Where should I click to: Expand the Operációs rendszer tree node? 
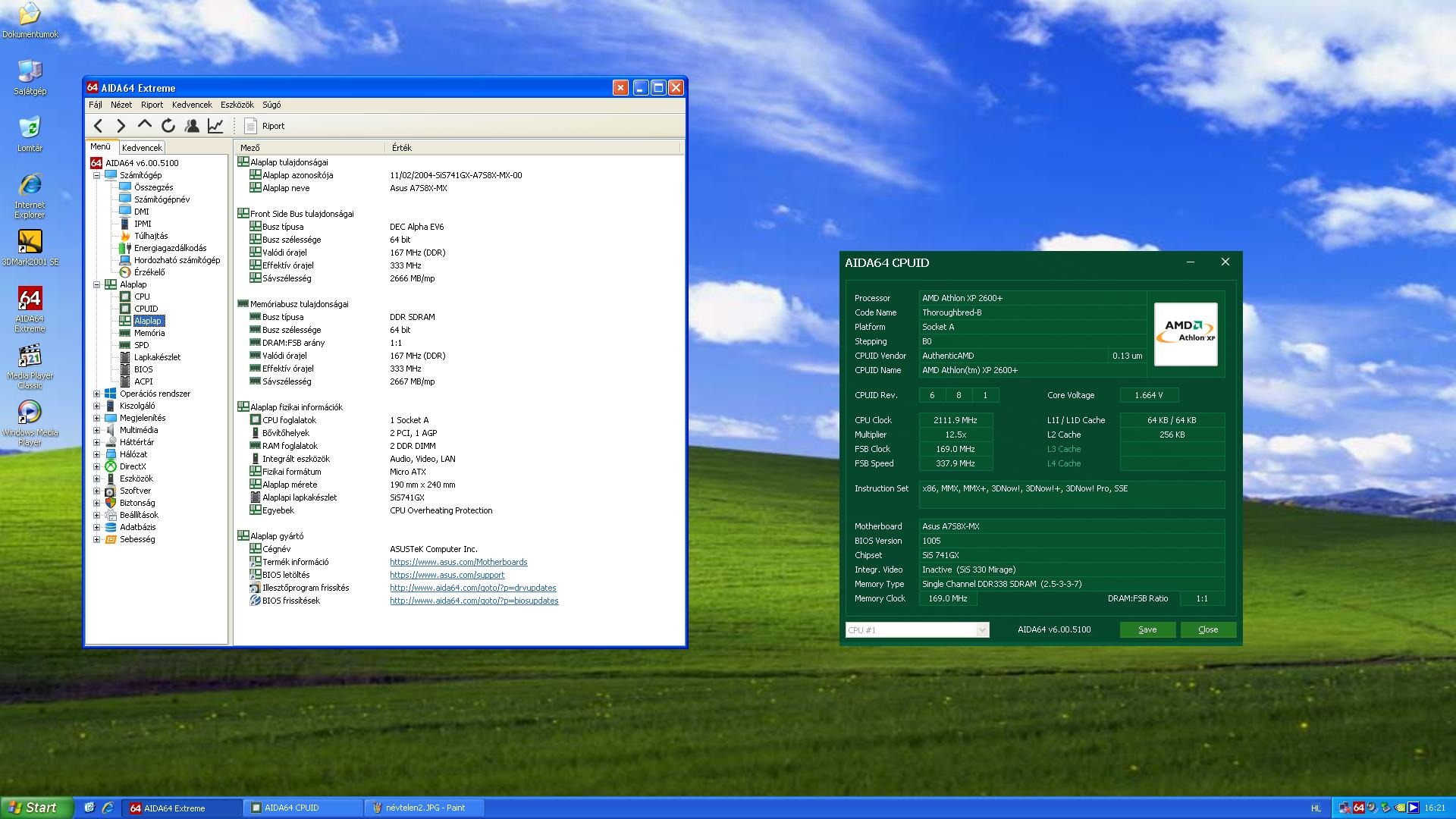tap(96, 394)
